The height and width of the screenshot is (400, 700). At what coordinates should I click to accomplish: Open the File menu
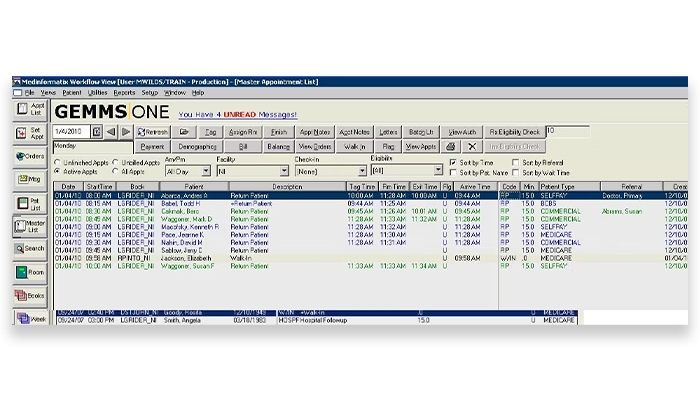tap(29, 93)
